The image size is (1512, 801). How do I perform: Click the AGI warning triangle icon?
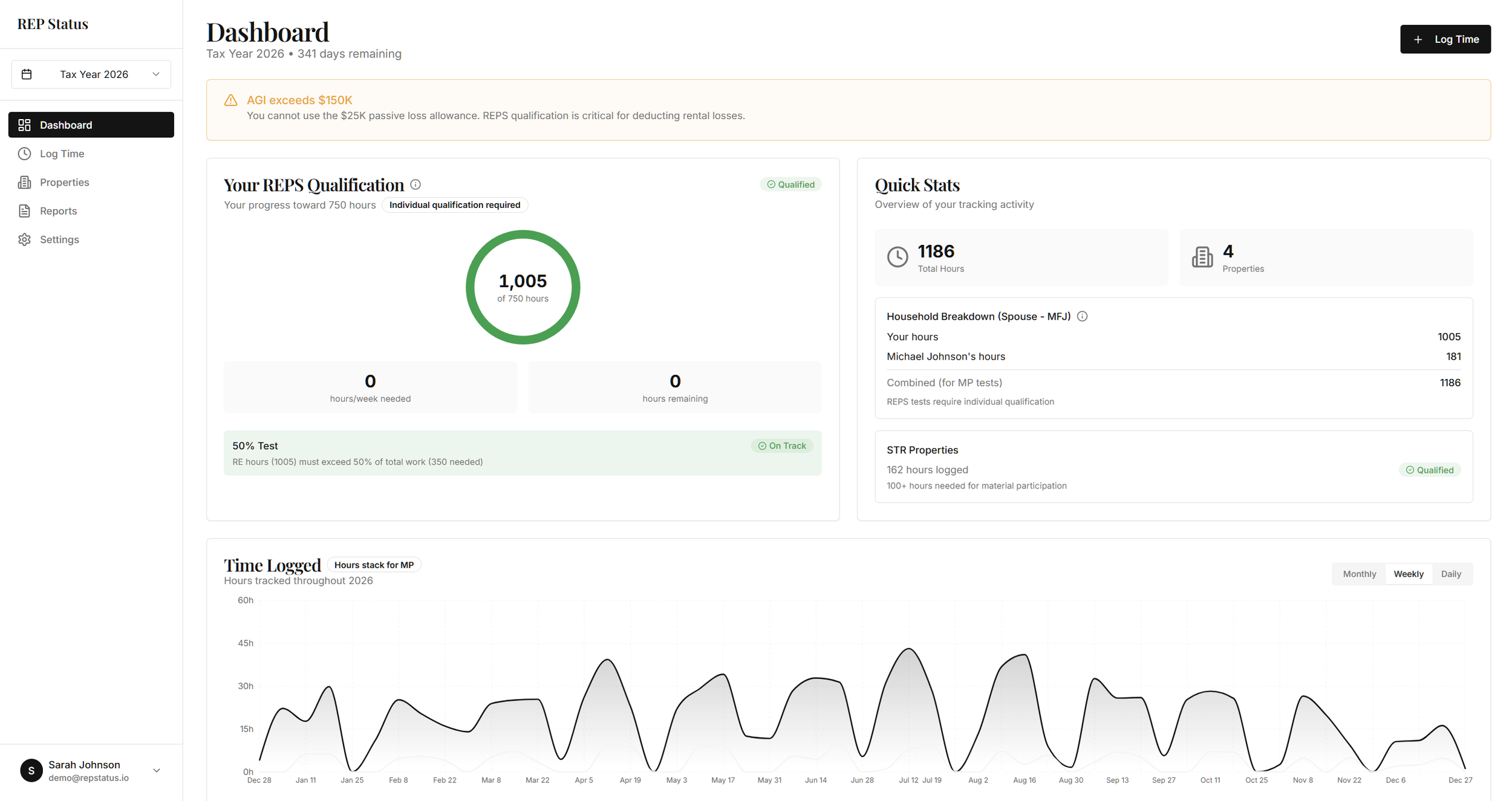[x=230, y=100]
